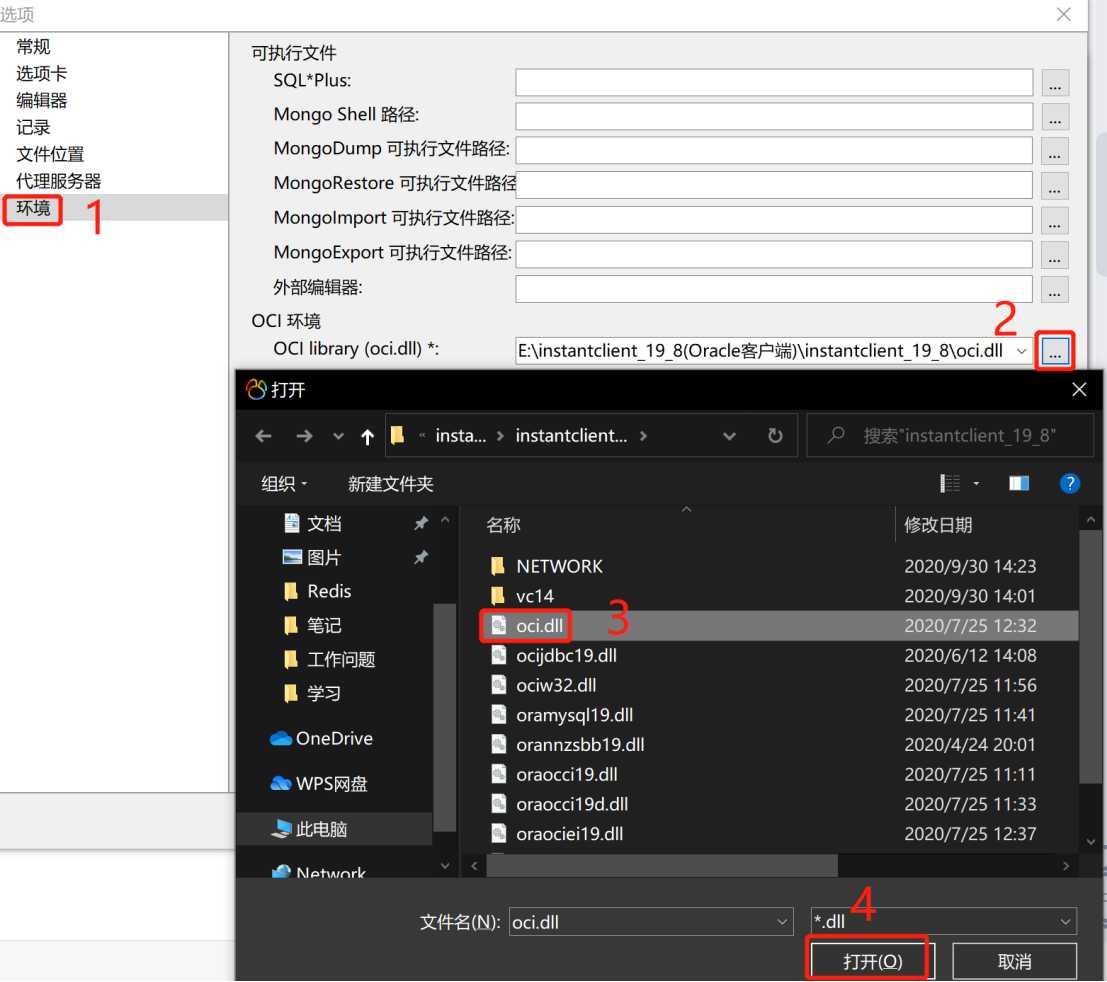The image size is (1107, 982).
Task: Select 文档 in the navigation pane
Action: click(324, 523)
